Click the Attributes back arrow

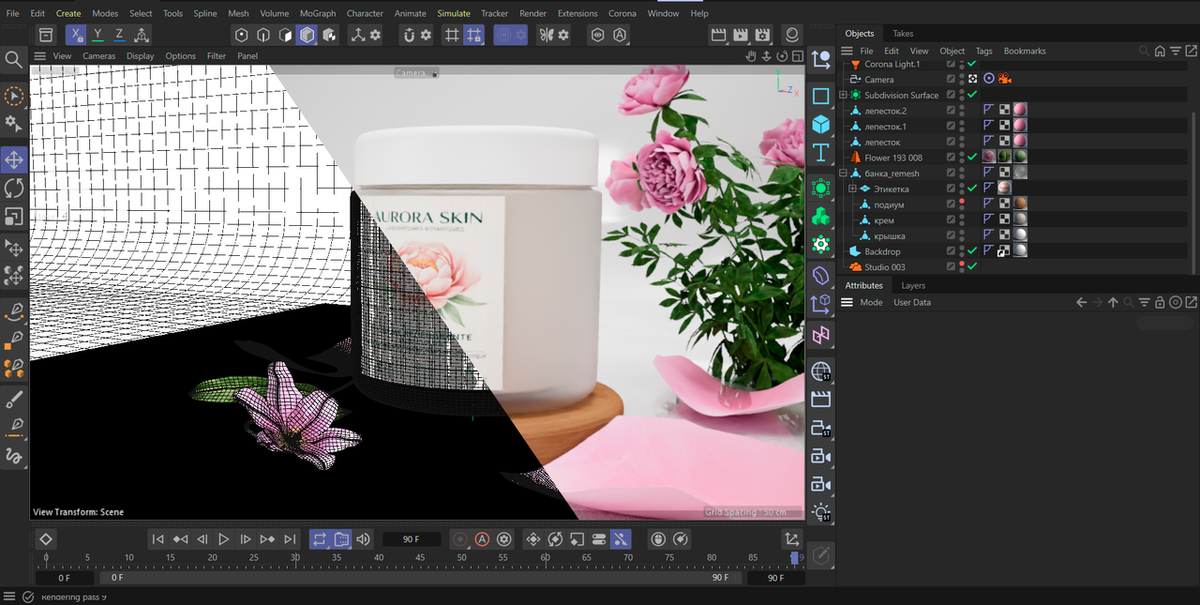pos(1081,302)
